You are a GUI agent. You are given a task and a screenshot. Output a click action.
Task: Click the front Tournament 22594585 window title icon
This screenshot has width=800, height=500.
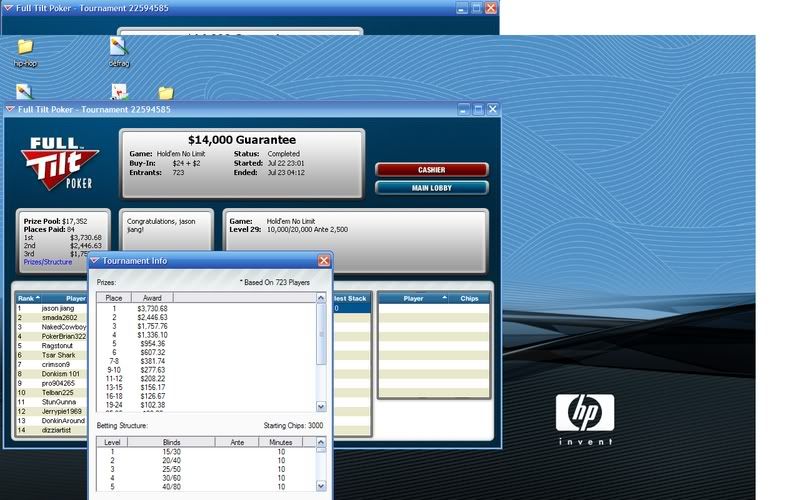click(10, 109)
